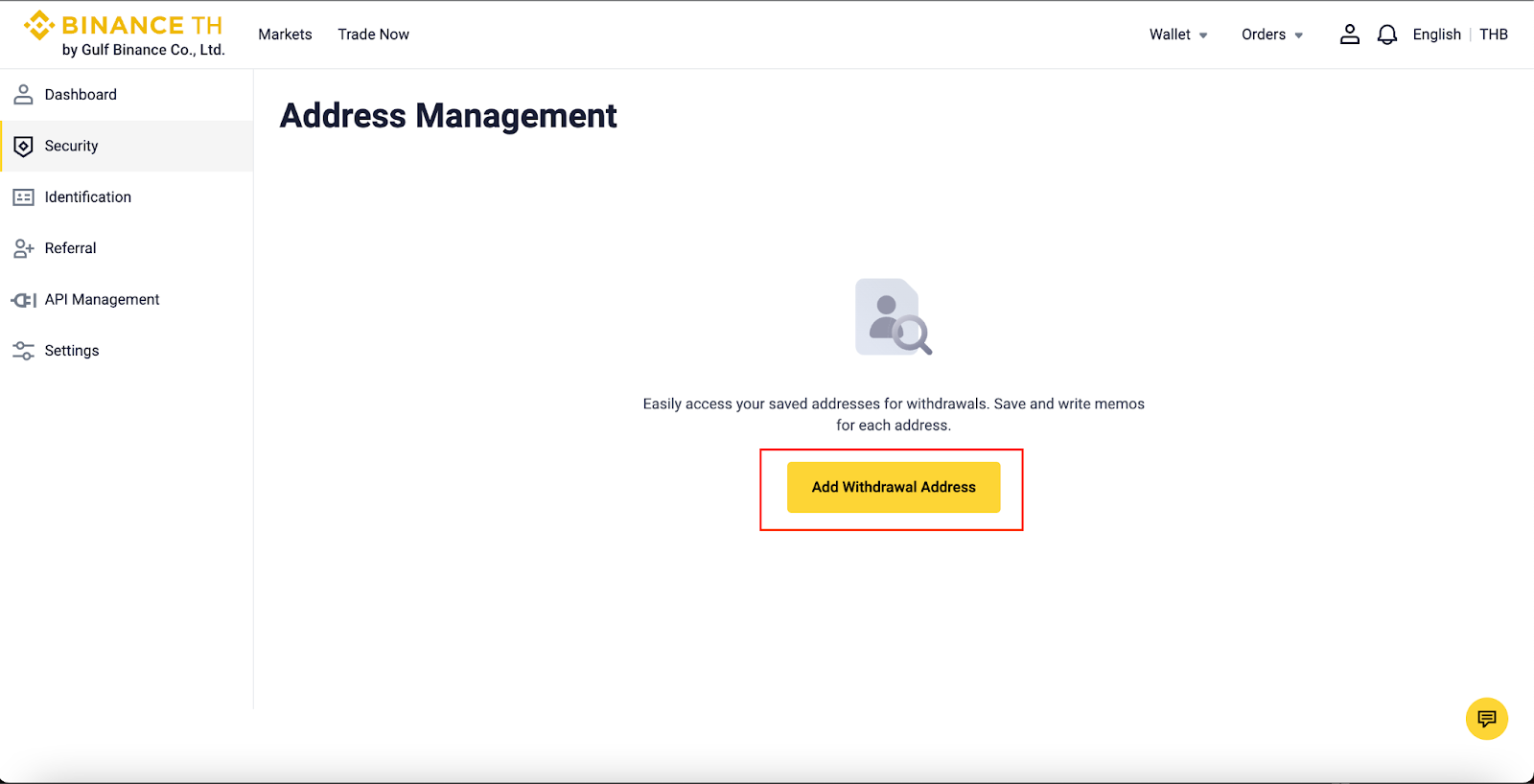This screenshot has width=1534, height=784.
Task: Open the live chat support bubble
Action: pos(1486,719)
